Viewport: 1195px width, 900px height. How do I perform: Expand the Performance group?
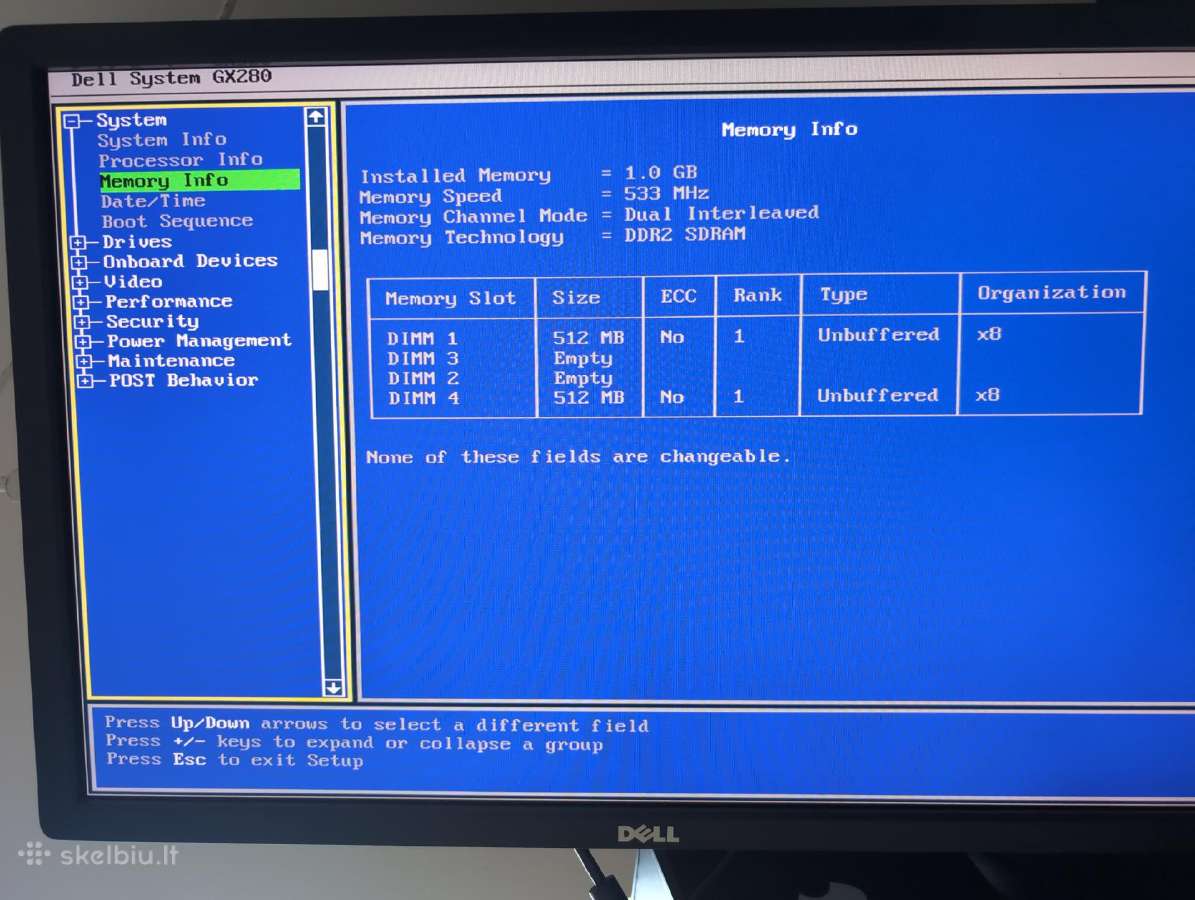81,303
